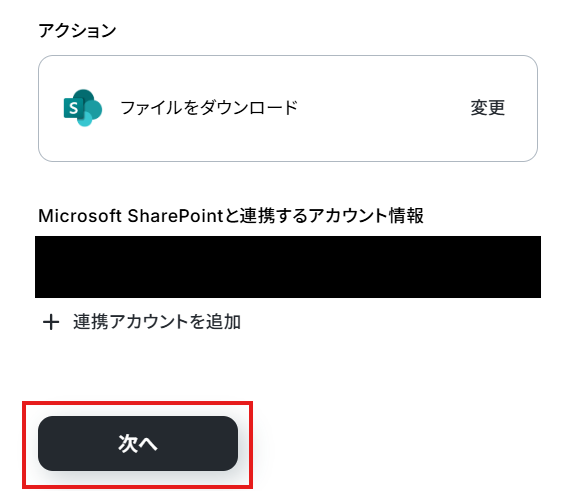Click the dark button's left rounded edge
The image size is (586, 491).
coord(47,444)
